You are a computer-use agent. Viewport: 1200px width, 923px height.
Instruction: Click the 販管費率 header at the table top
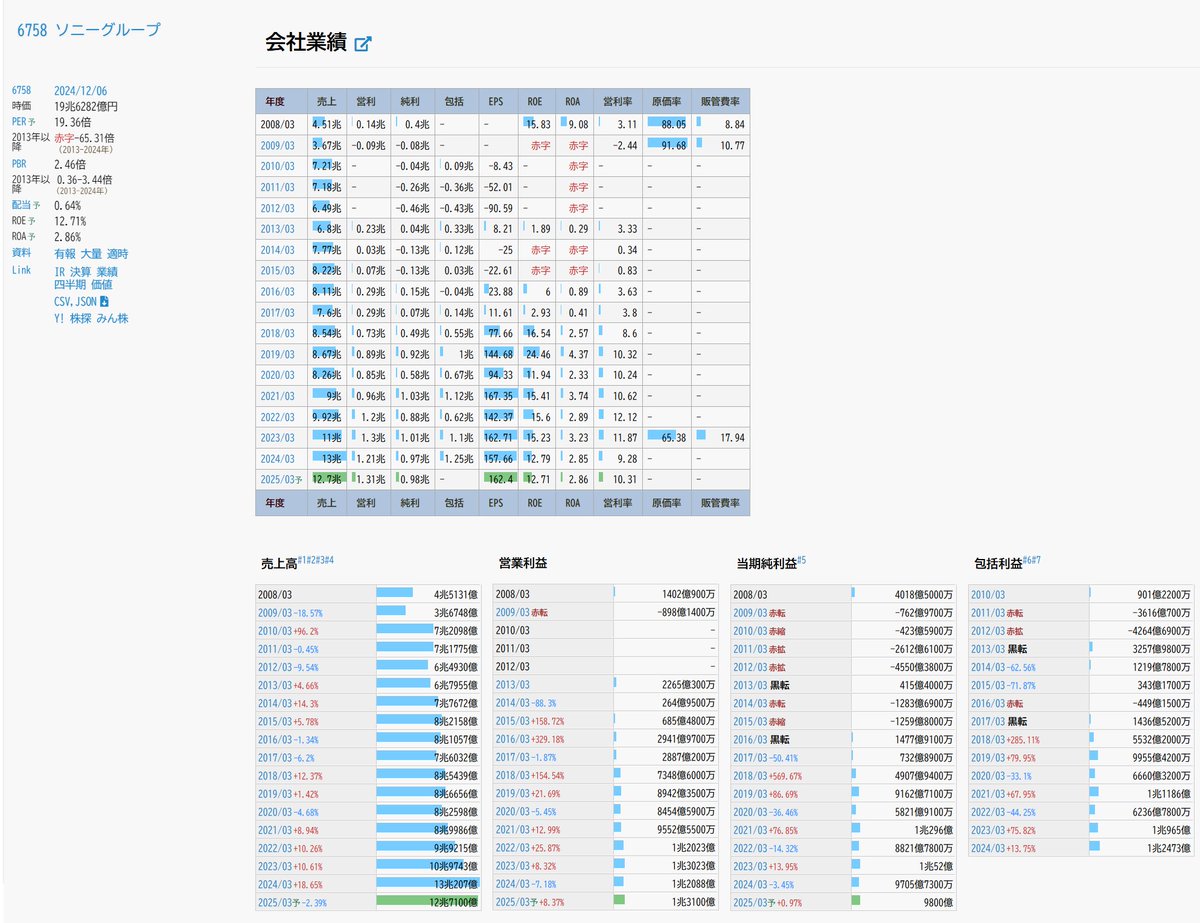720,101
